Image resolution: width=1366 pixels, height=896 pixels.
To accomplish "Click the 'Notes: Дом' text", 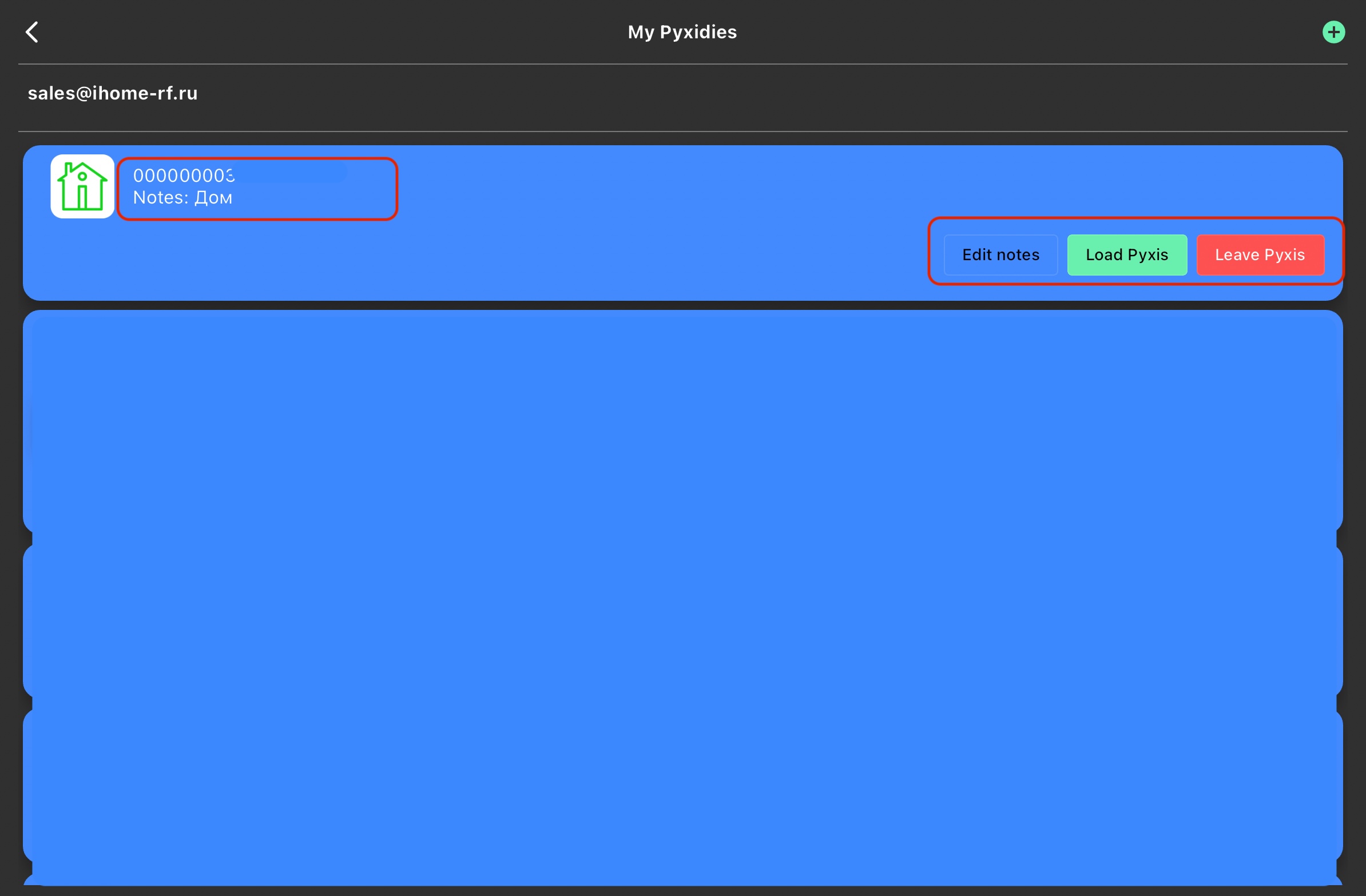I will [x=182, y=198].
